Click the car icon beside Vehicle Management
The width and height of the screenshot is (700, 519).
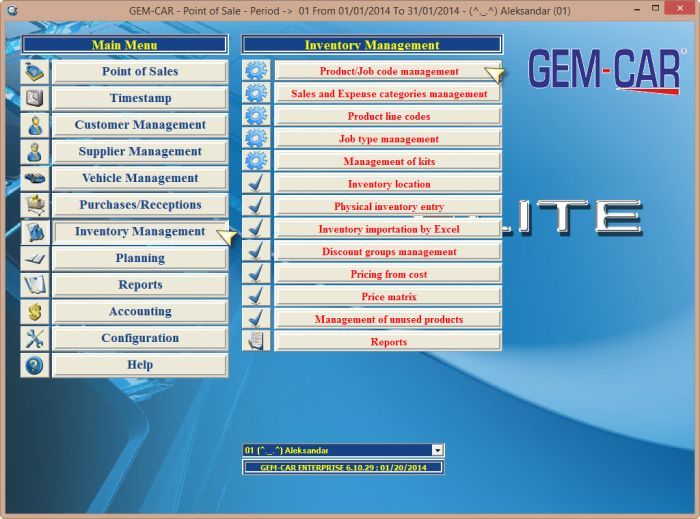[35, 178]
